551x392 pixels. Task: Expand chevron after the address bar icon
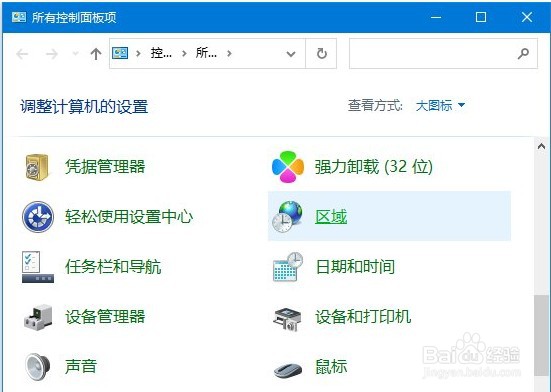click(138, 54)
